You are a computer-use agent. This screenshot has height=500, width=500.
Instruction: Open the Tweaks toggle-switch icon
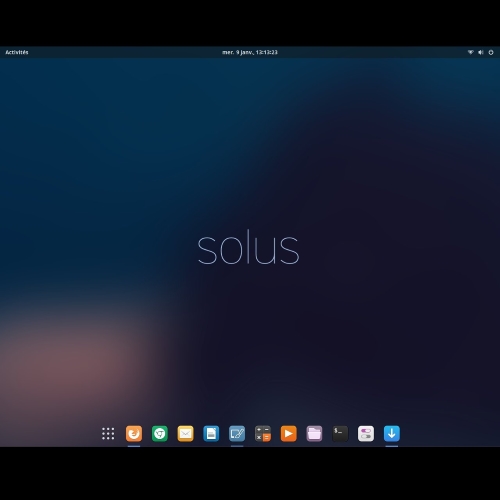pos(366,434)
